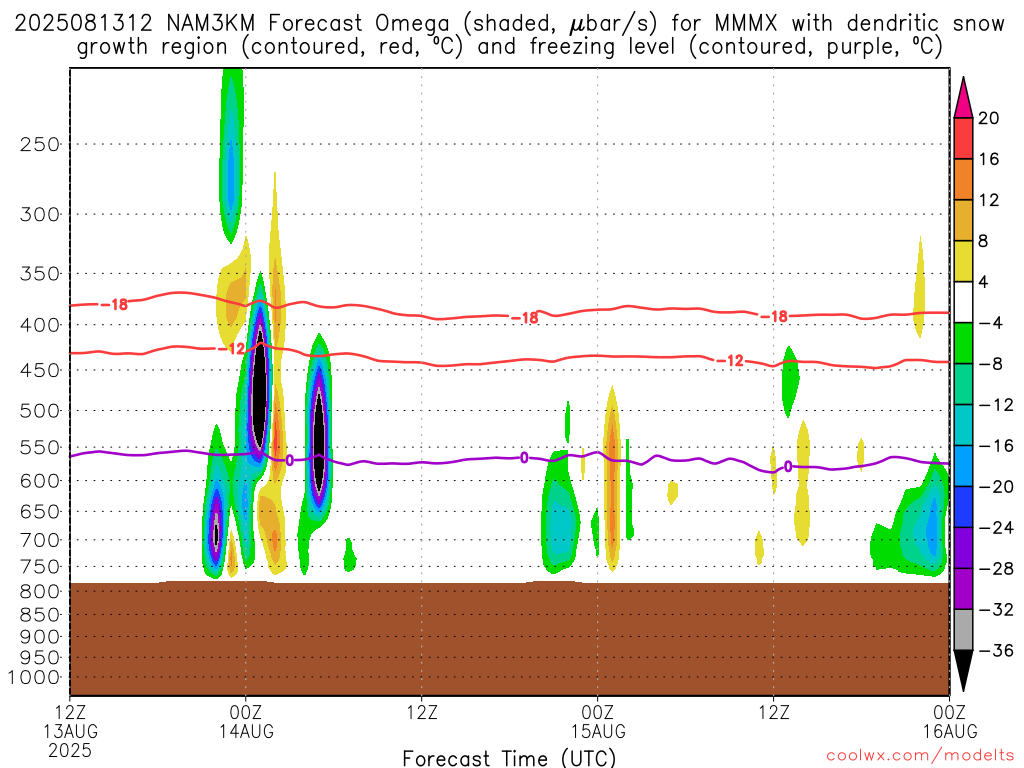Click the rightmost '-12' red contour label
Image resolution: width=1024 pixels, height=768 pixels.
click(x=729, y=360)
